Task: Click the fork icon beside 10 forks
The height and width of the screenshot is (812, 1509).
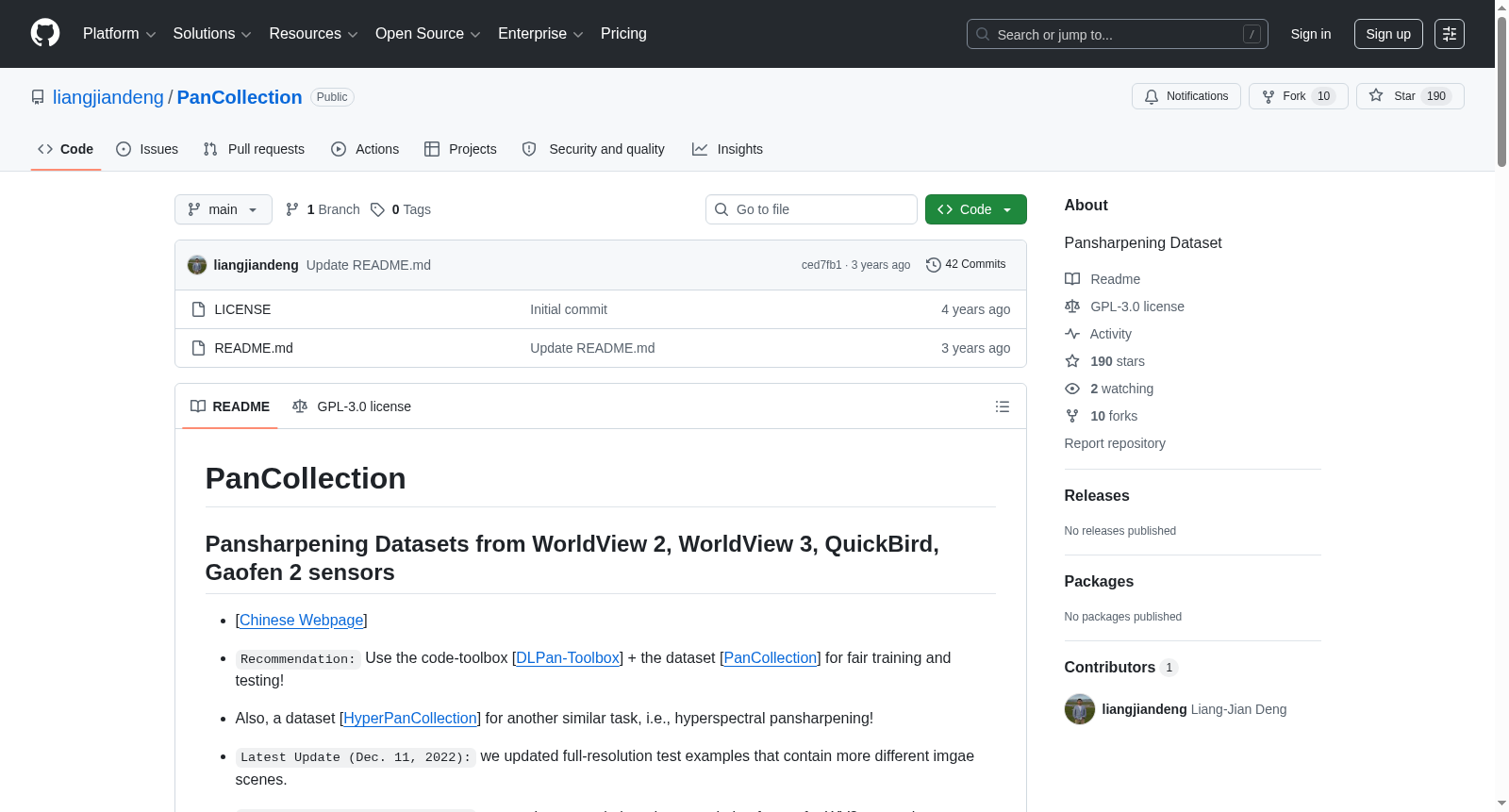Action: (x=1072, y=416)
